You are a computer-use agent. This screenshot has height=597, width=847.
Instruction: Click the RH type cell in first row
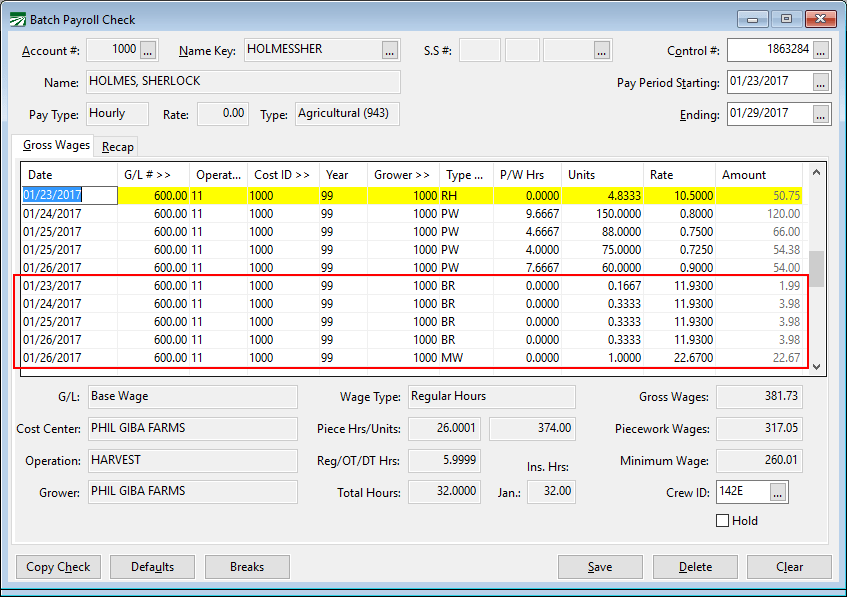point(466,196)
